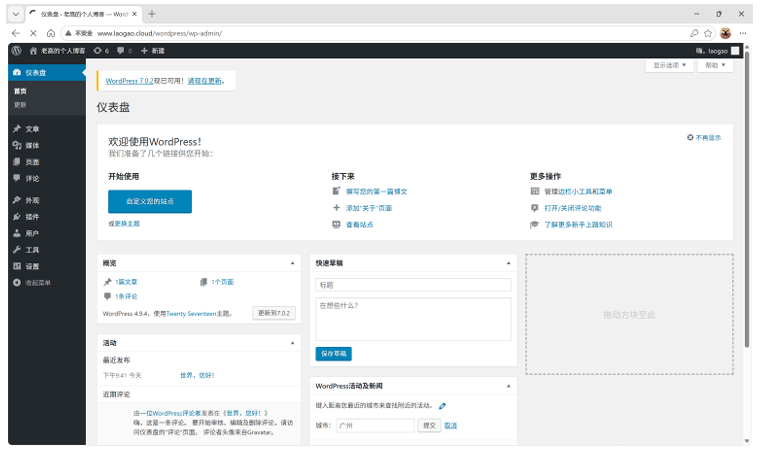Image resolution: width=762 pixels, height=452 pixels.
Task: Open the comments bubble in admin bar
Action: (x=124, y=51)
